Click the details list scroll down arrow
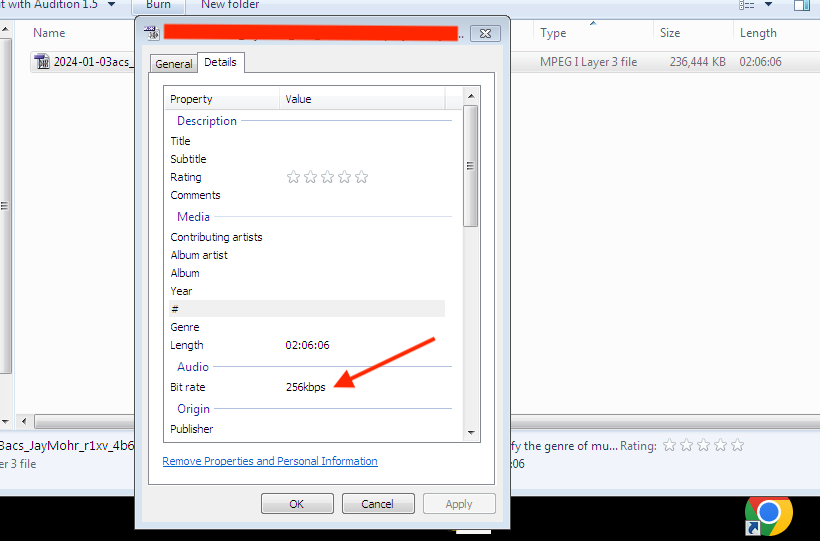Screen dimensions: 820x541 tap(471, 433)
